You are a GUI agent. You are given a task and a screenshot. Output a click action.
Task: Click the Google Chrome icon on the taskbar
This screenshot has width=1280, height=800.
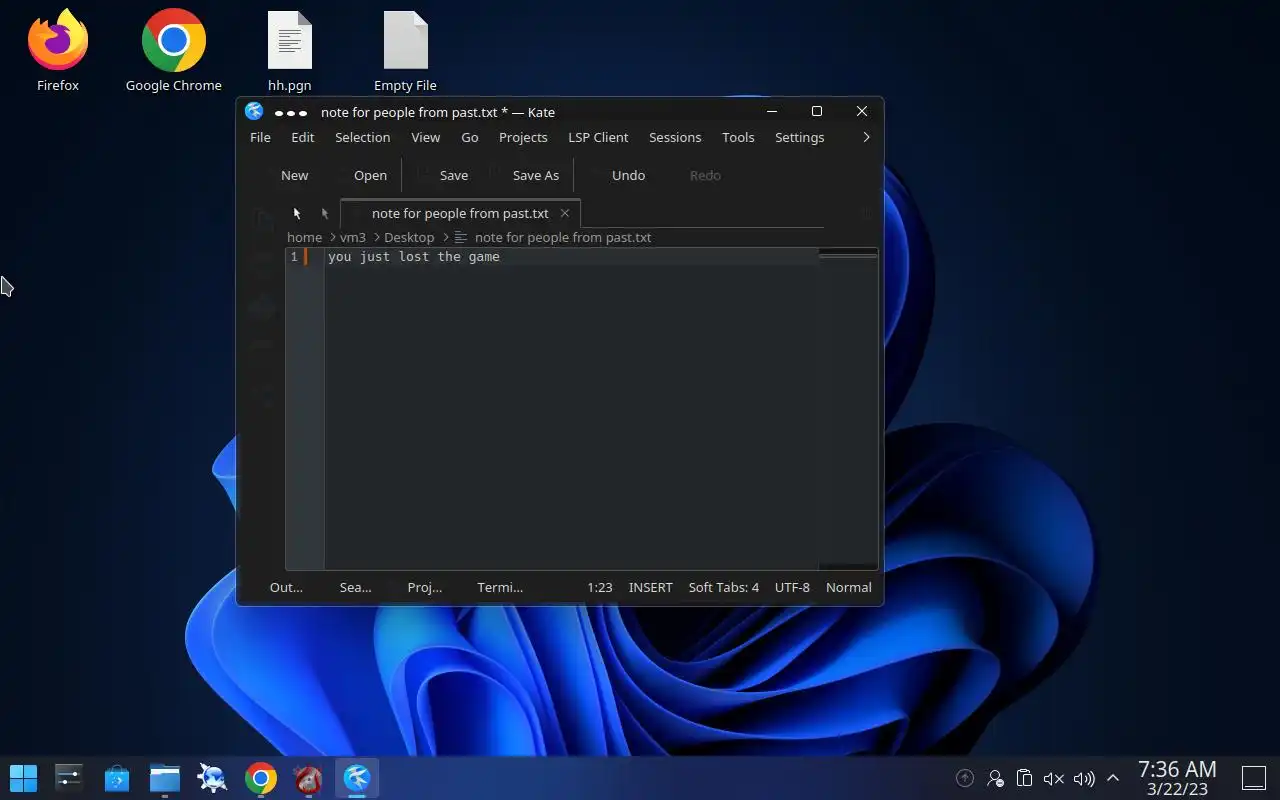(261, 778)
